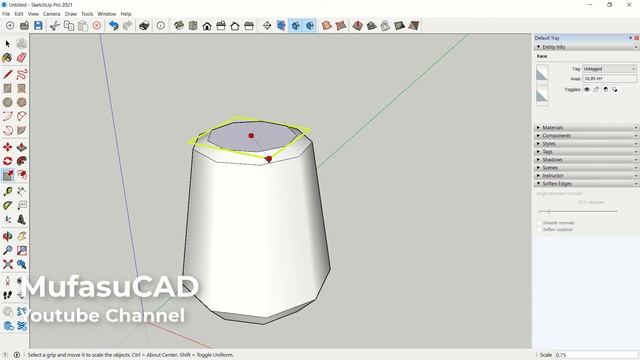Select the Scale tool
The width and height of the screenshot is (640, 360).
click(8, 175)
